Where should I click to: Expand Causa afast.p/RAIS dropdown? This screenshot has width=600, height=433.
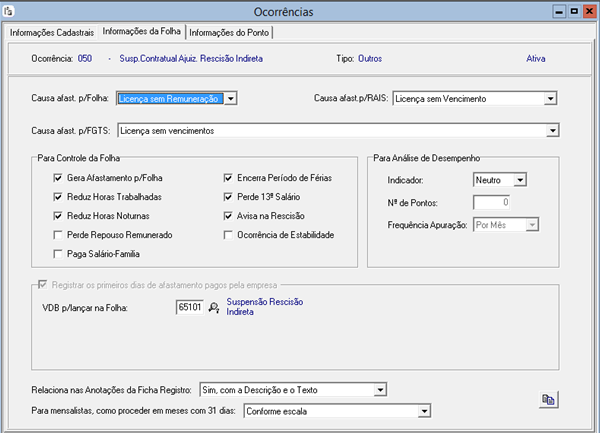coord(550,99)
